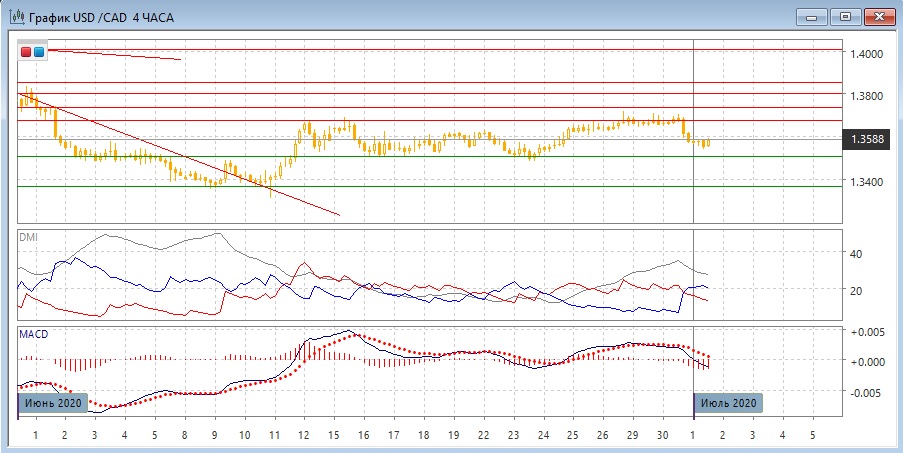Click the current price label 1.3588
Viewport: 903px width, 453px height.
tap(866, 139)
